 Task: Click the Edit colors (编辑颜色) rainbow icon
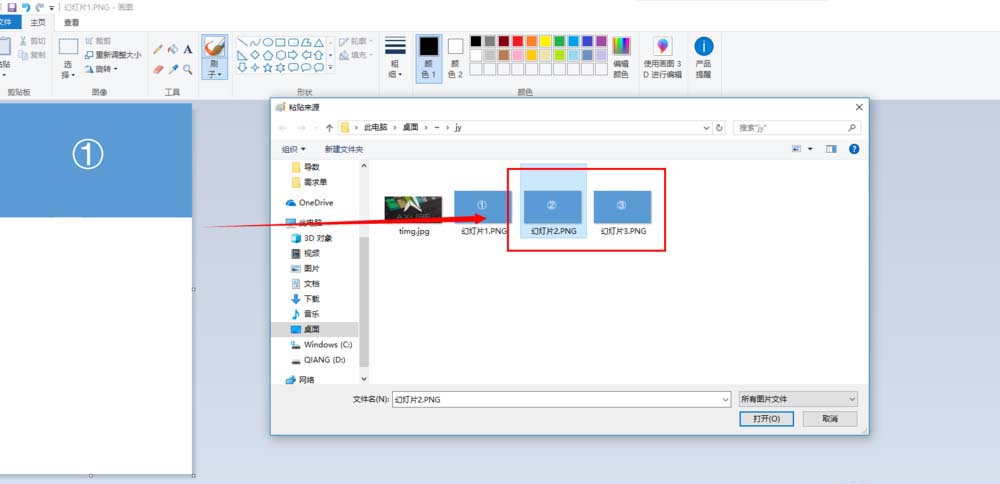(x=621, y=57)
